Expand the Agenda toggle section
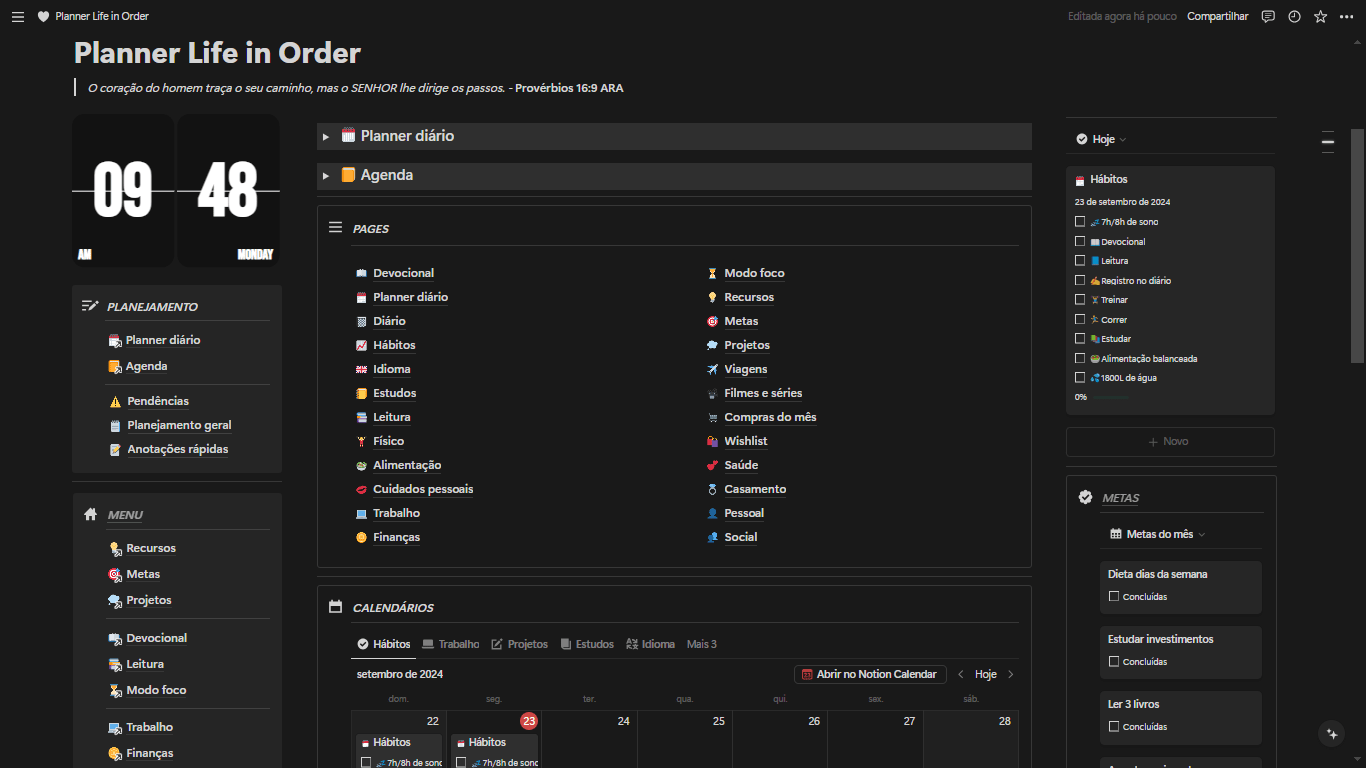 pyautogui.click(x=326, y=176)
